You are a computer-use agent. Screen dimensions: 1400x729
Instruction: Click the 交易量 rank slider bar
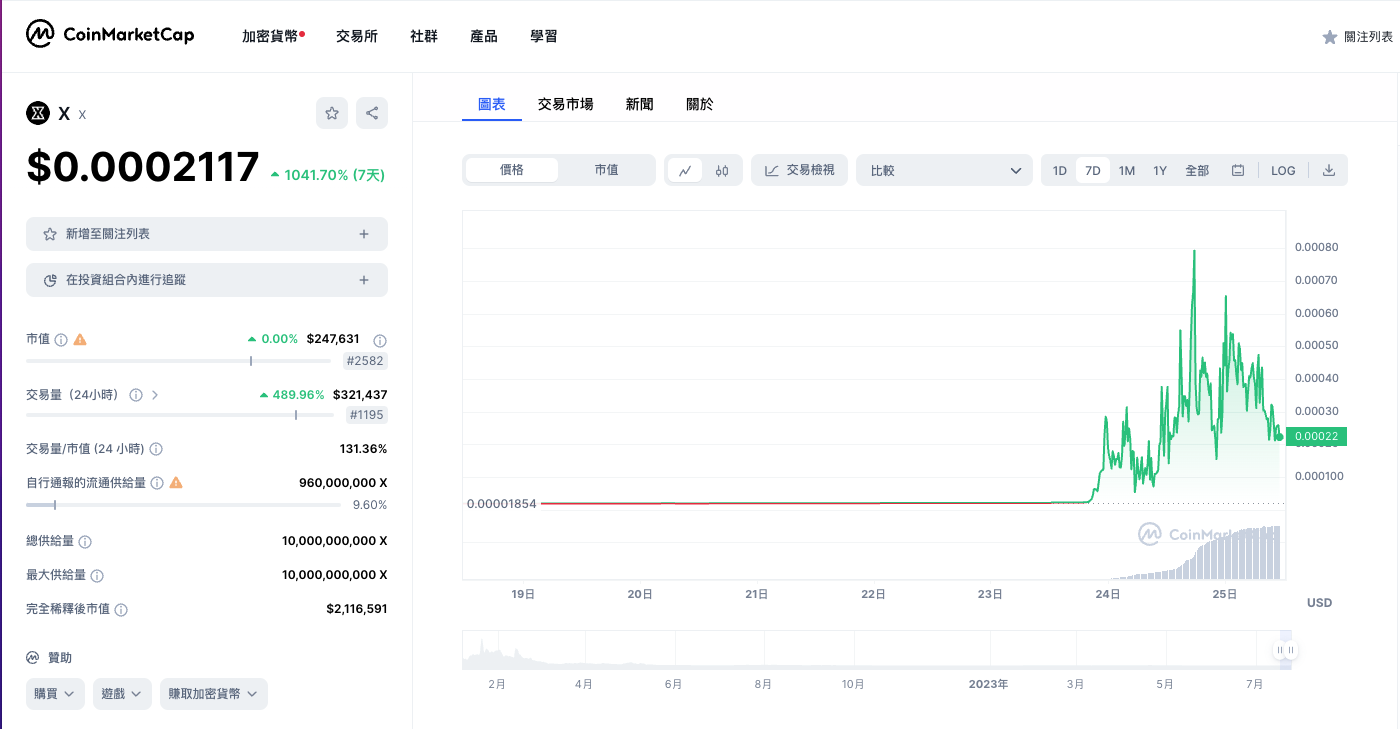click(180, 415)
